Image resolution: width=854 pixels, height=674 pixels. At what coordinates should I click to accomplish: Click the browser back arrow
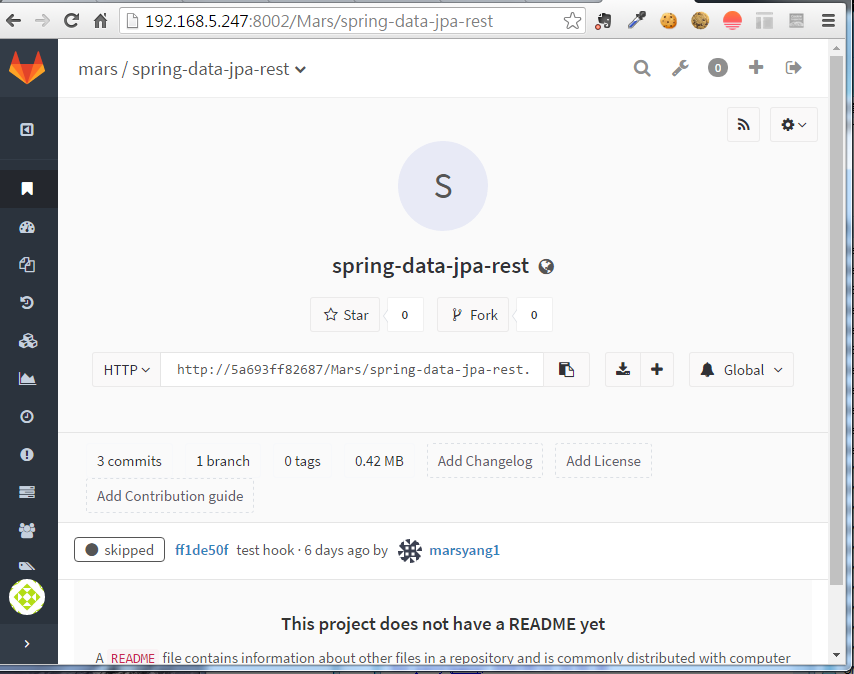tap(14, 21)
